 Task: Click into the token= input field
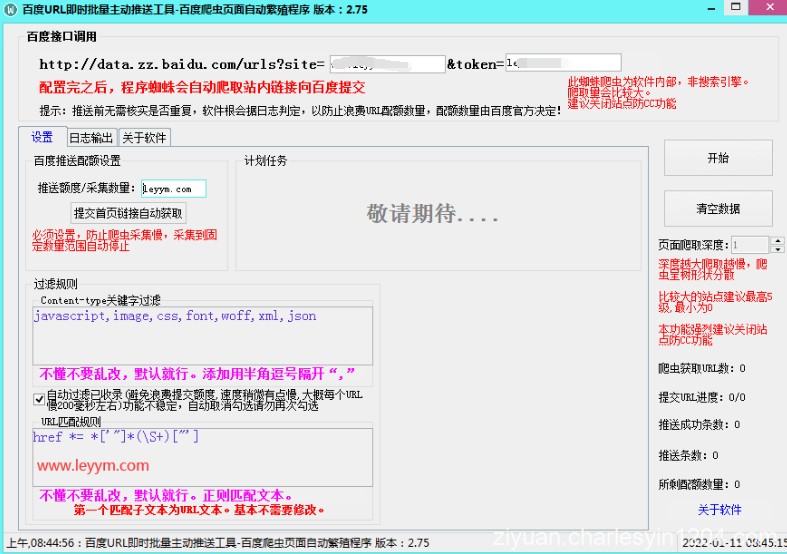563,63
